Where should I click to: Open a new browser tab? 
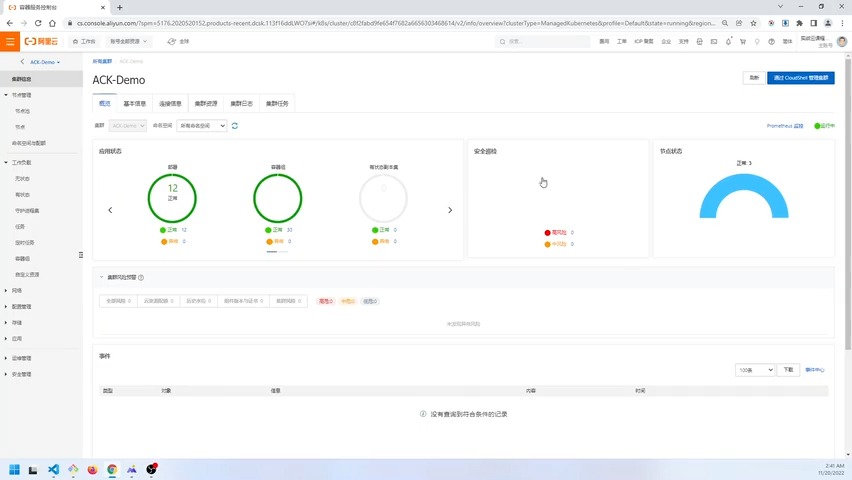[x=120, y=7]
